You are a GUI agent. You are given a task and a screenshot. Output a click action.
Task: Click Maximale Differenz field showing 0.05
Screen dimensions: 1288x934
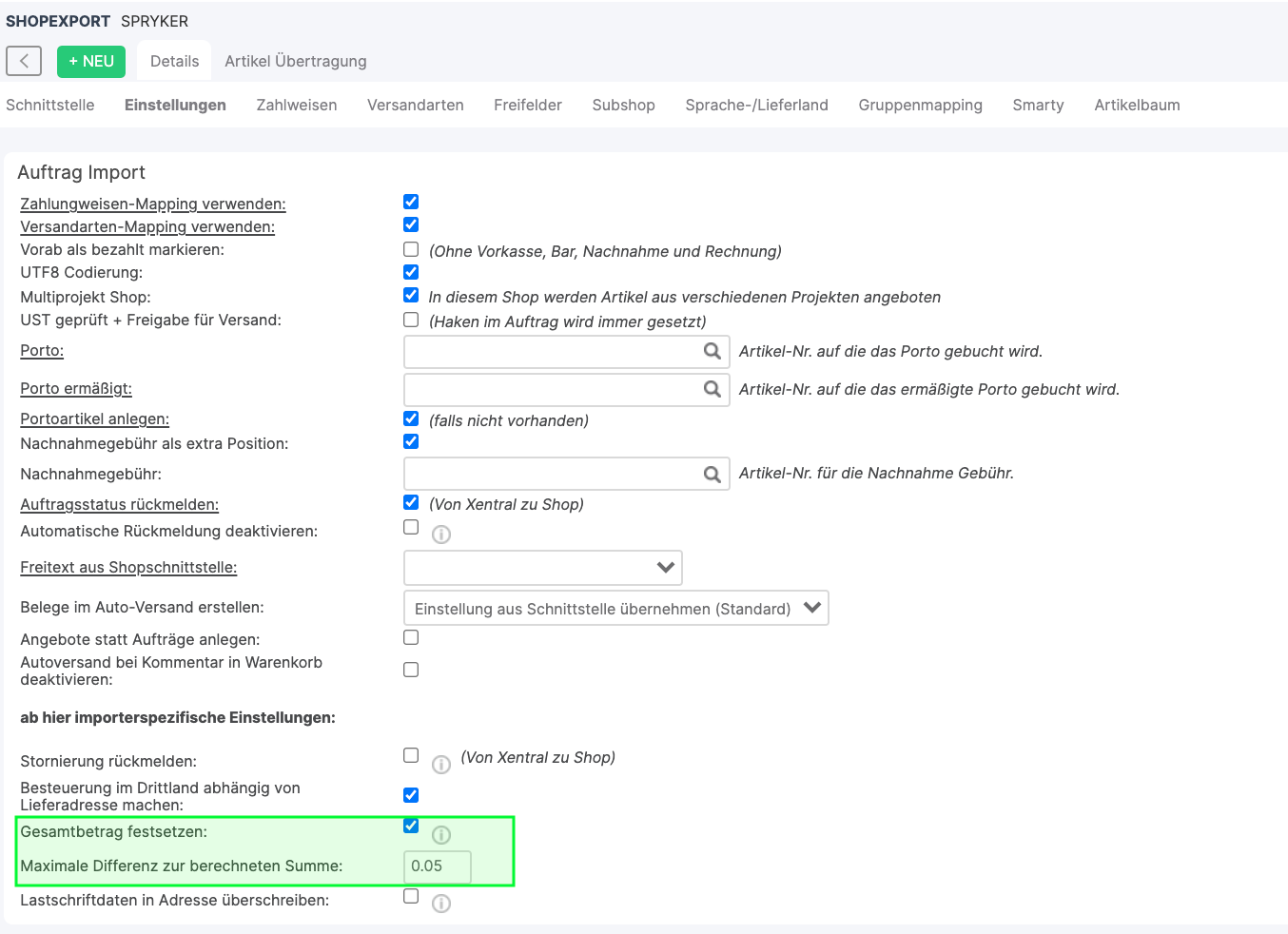438,866
